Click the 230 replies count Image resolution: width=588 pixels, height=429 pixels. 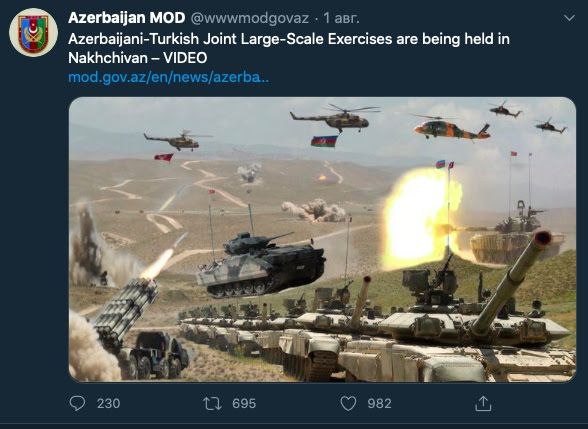(x=108, y=404)
